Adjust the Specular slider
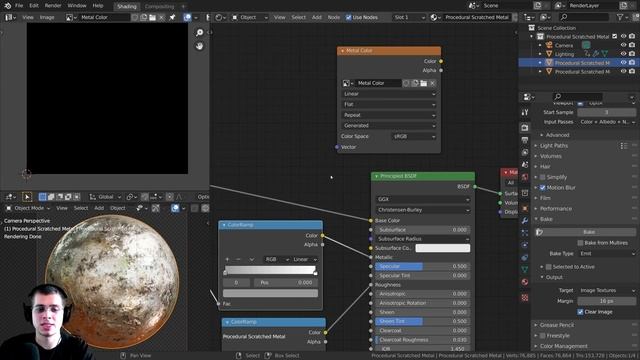Screen dimensions: 640x360 [422, 267]
